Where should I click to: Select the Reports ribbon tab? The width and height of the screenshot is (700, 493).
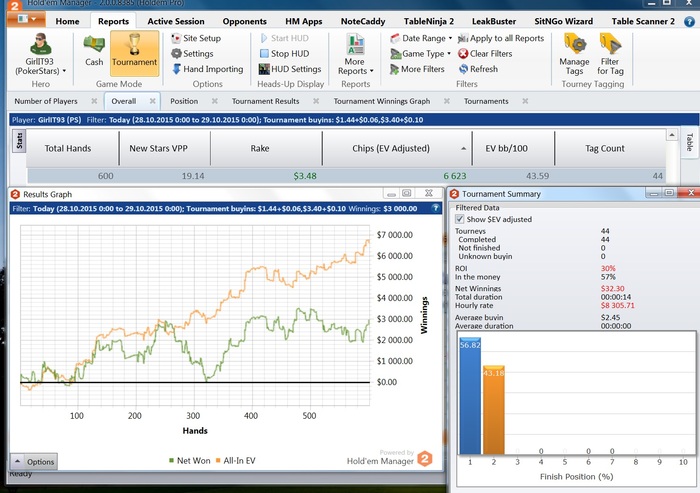click(113, 21)
